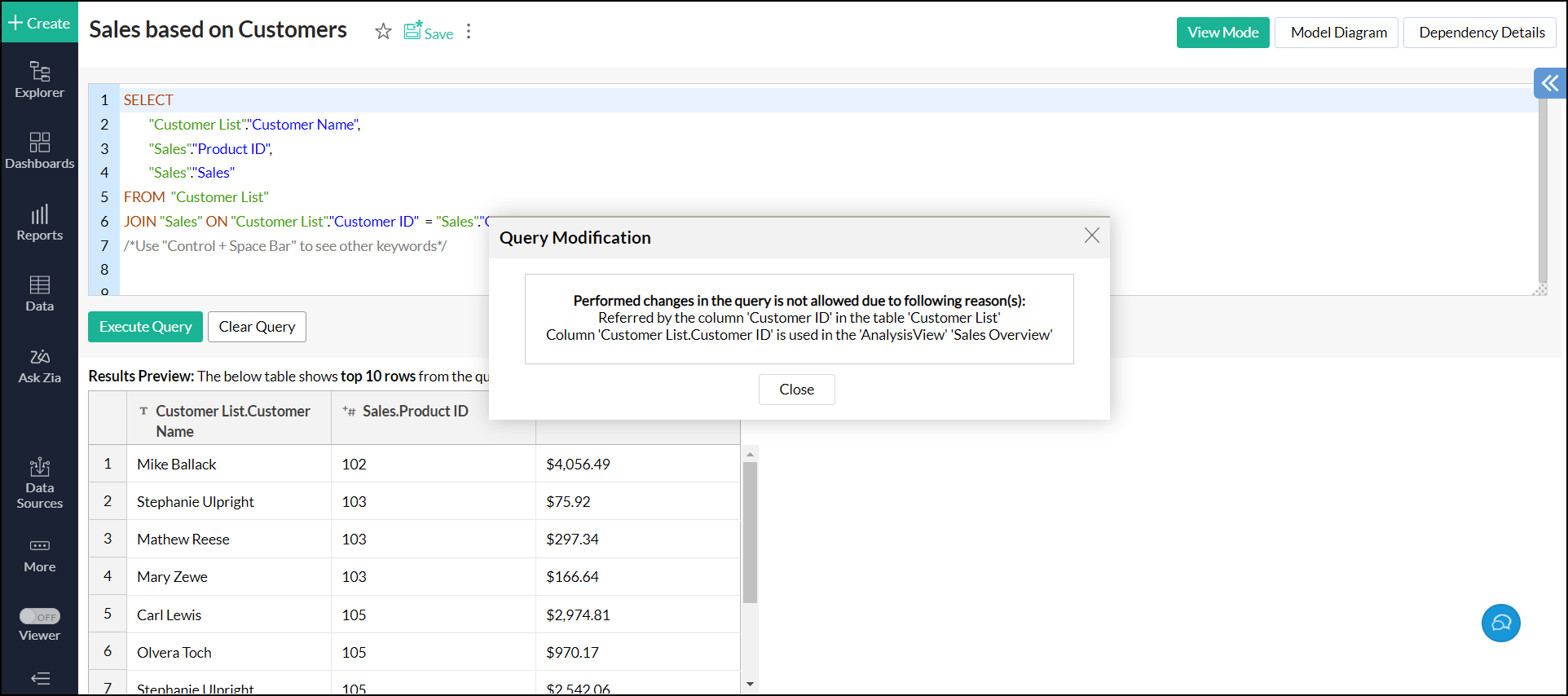Screen dimensions: 1568x696
Task: Open the Model Diagram
Action: click(1338, 33)
